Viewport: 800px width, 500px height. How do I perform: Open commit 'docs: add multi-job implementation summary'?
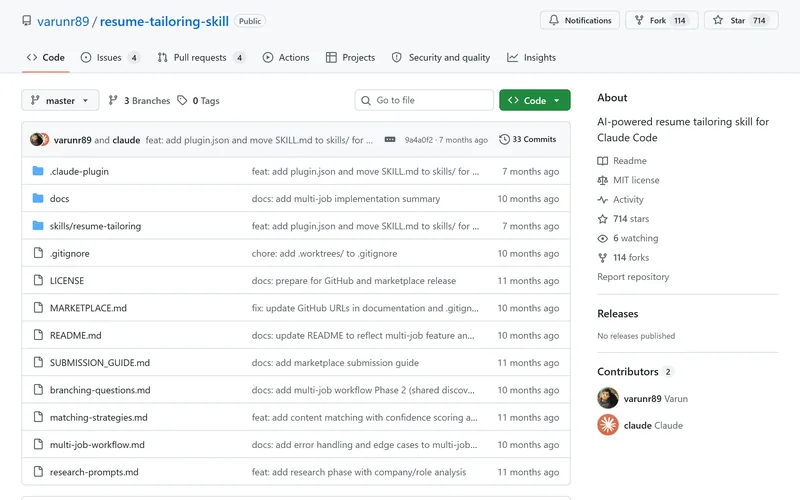tap(345, 199)
